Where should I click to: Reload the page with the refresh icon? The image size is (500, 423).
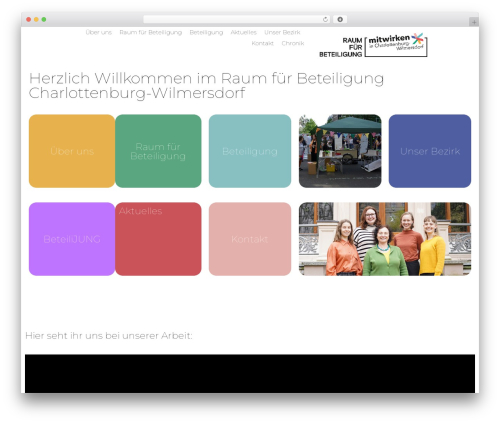click(325, 19)
